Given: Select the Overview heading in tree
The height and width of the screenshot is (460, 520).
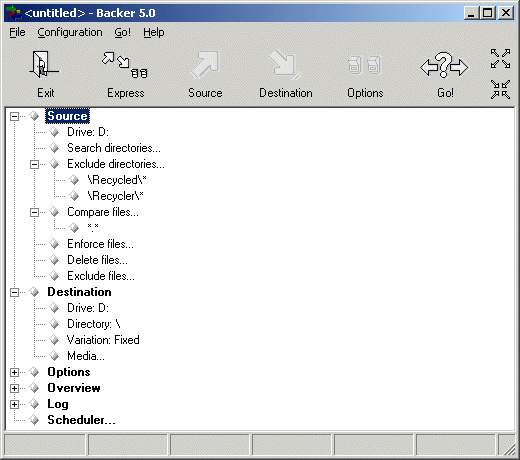Looking at the screenshot, I should (x=74, y=388).
